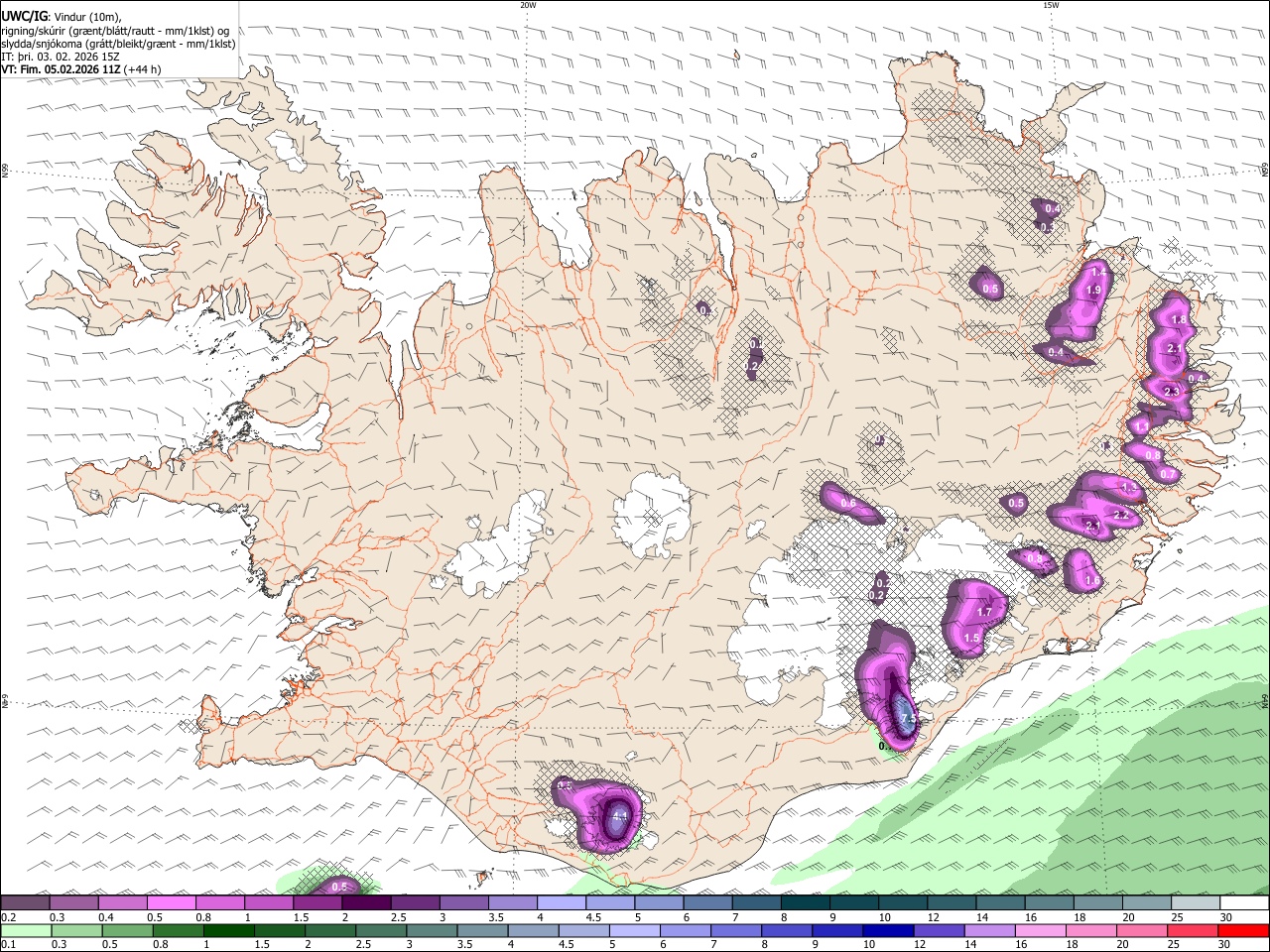Pick the light lavender 4 snow-scale swatch
Screen dimensions: 1270x952
pos(562,903)
